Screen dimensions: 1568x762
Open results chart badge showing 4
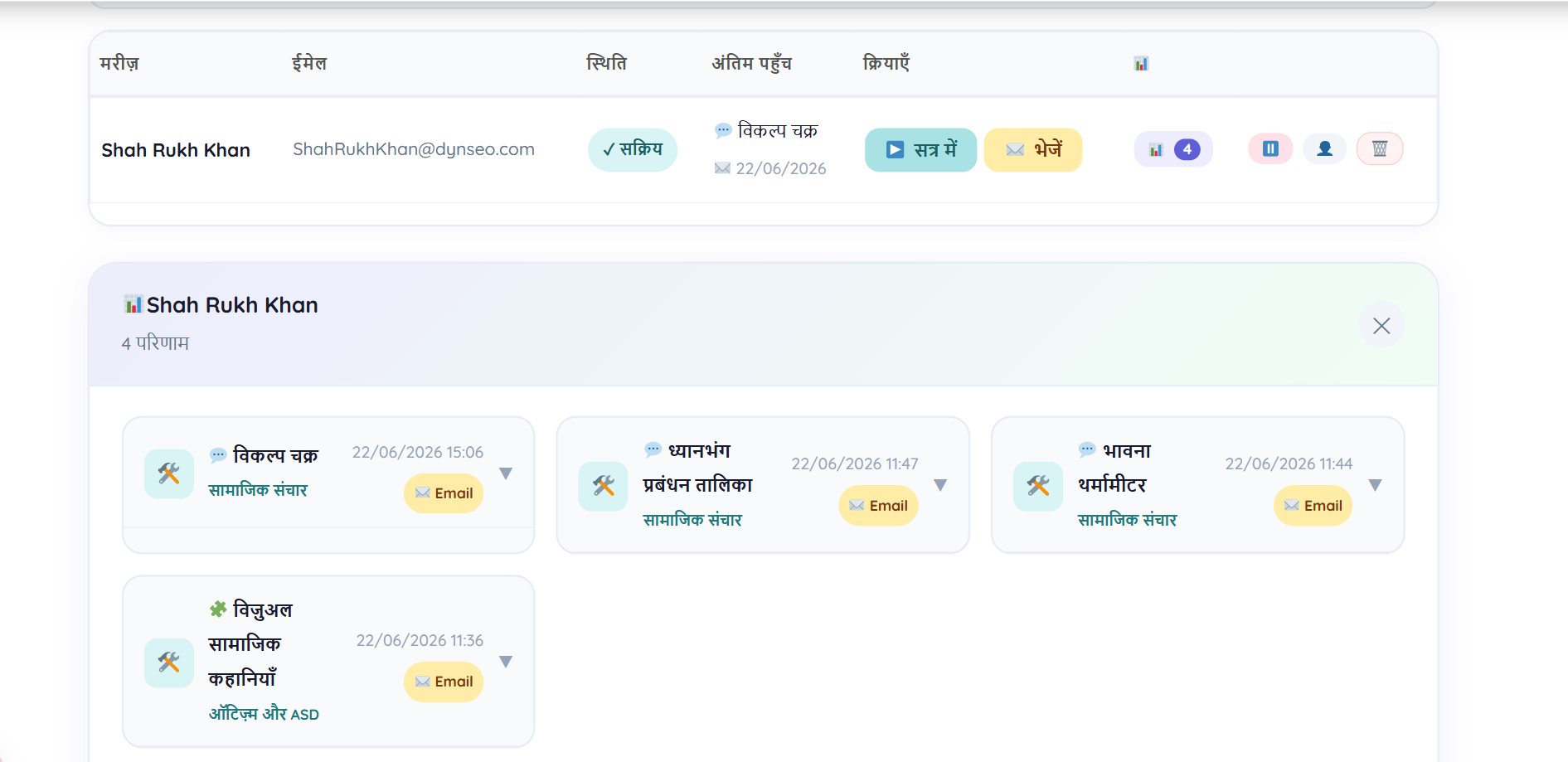click(x=1173, y=149)
